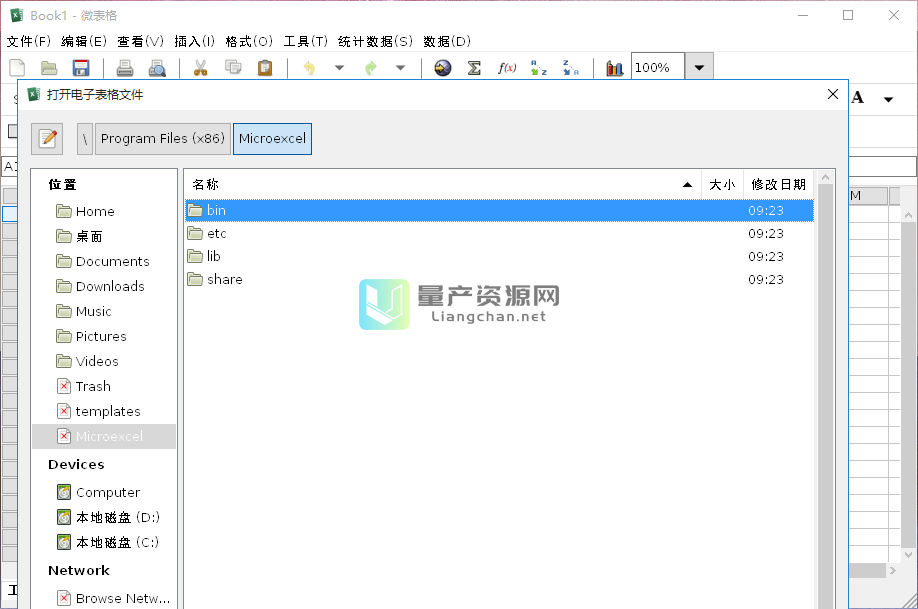Select Pictures in the places sidebar
Screen dimensions: 918x609
tap(104, 336)
